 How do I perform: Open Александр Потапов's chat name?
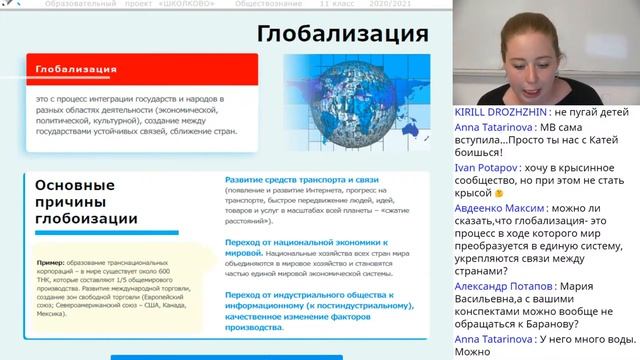coord(503,286)
